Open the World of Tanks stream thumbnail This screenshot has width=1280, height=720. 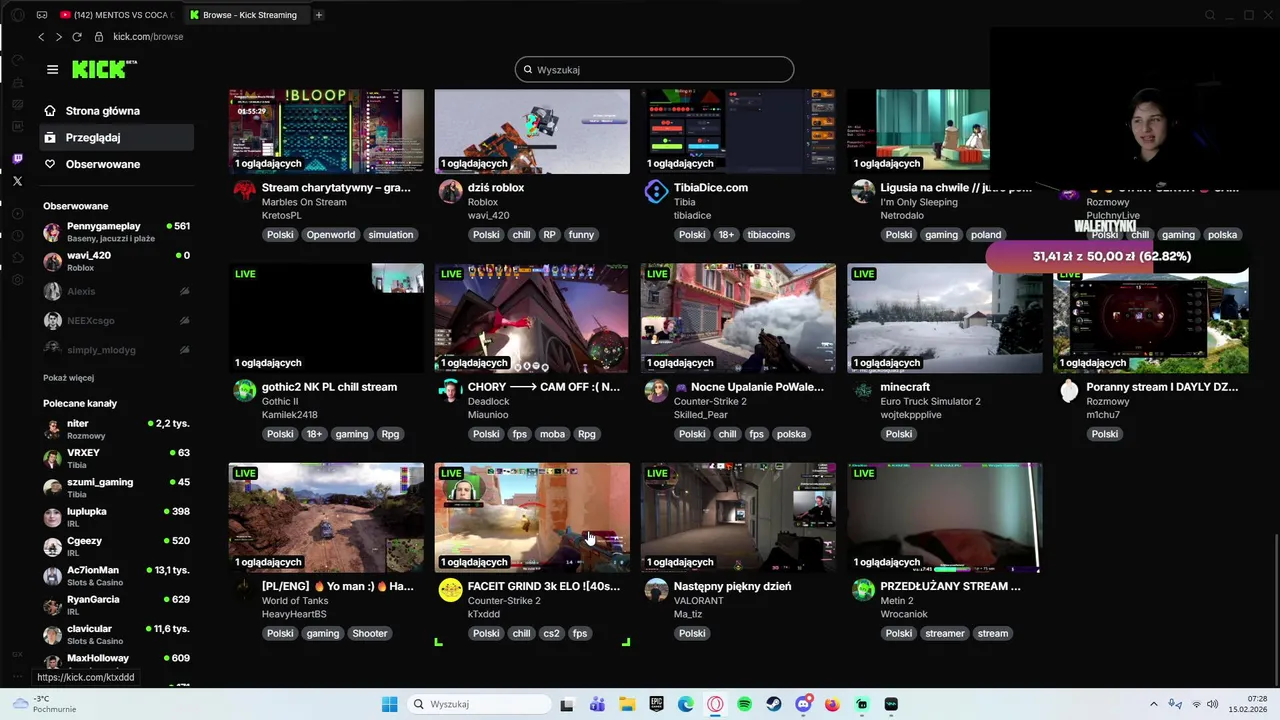click(326, 517)
